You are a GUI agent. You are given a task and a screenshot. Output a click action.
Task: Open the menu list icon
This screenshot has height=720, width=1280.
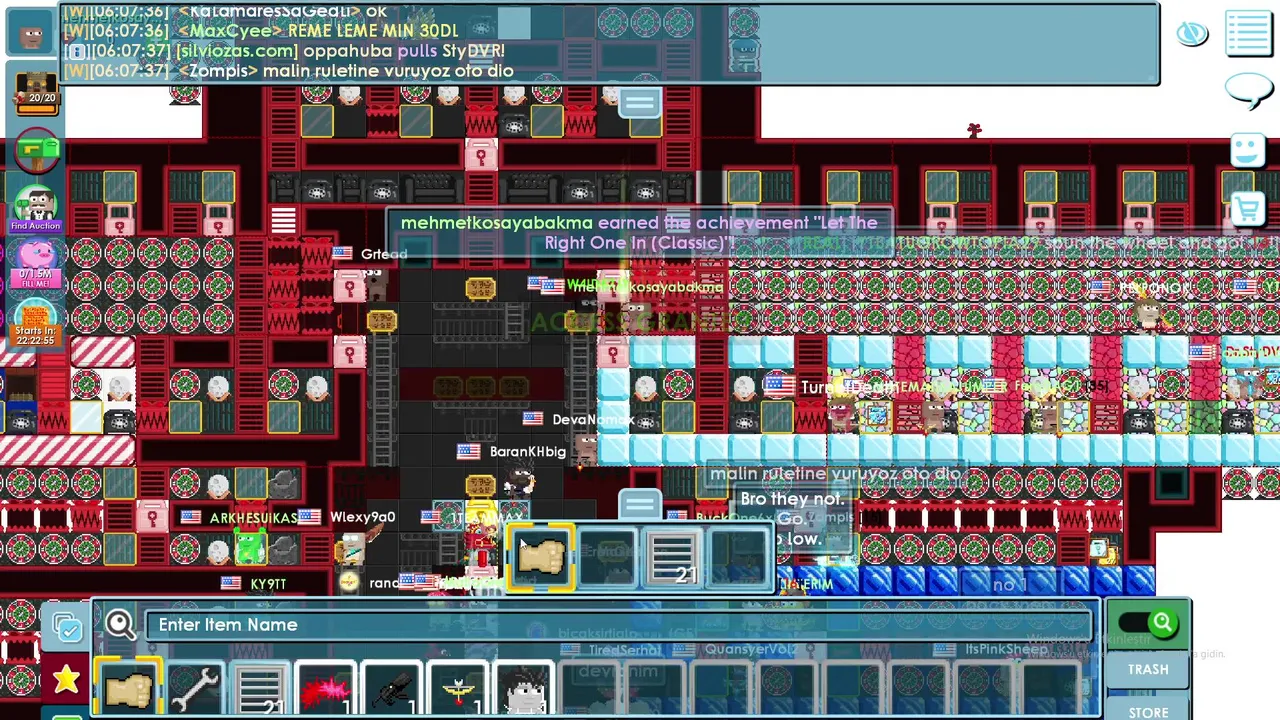click(x=1248, y=32)
